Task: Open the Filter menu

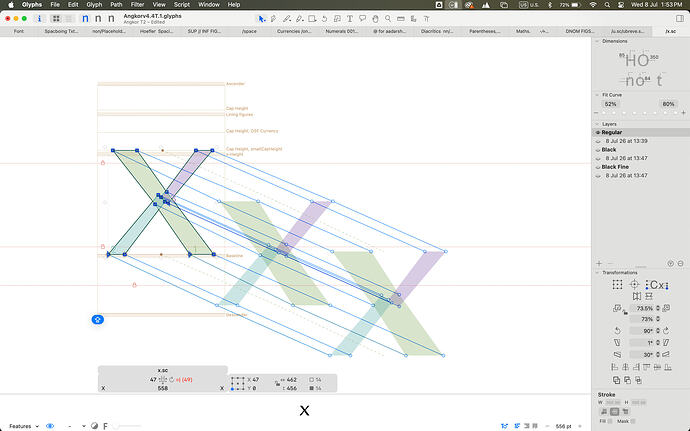Action: point(137,5)
